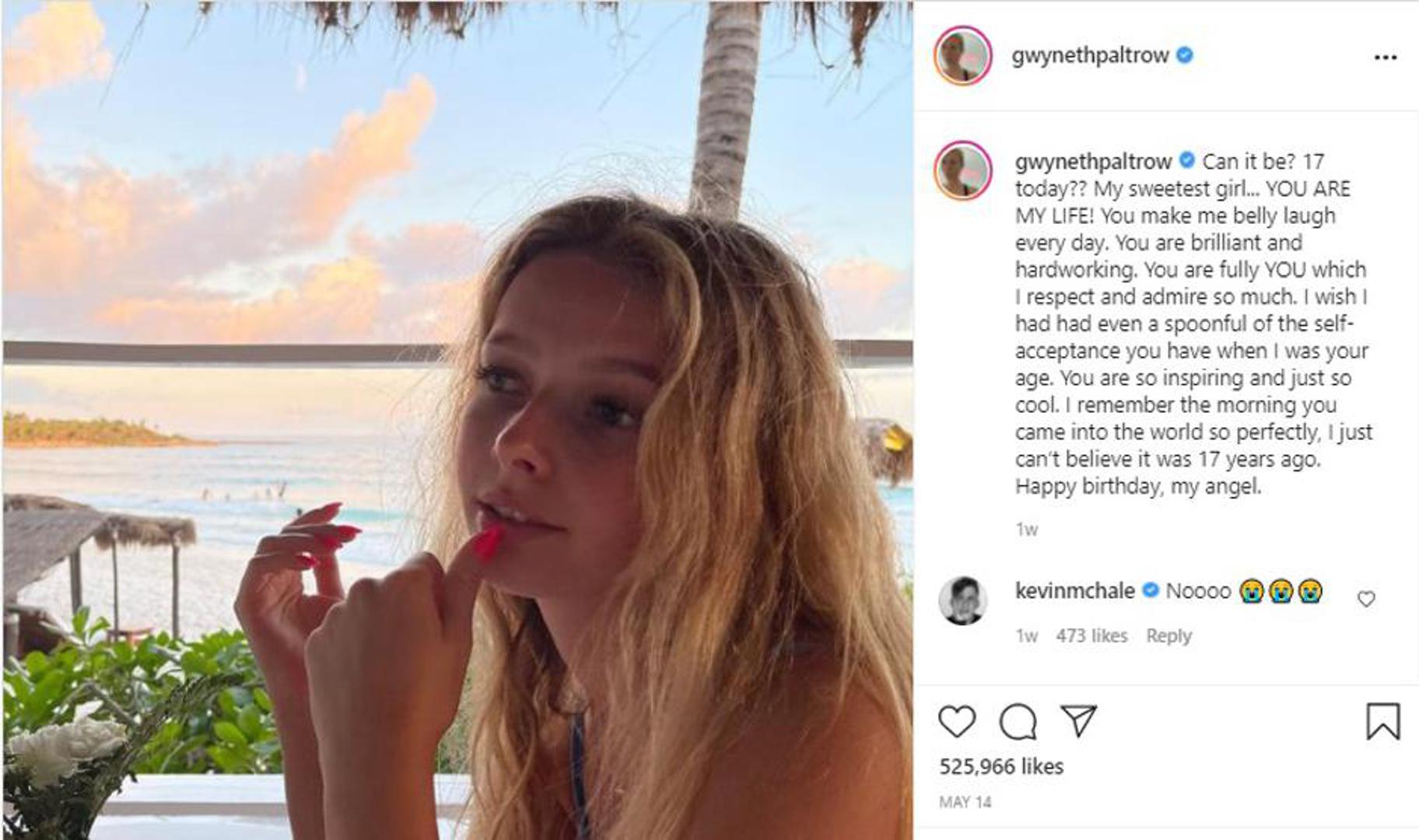Open gwynethpaltrow avatar beside the caption
The image size is (1419, 840).
[x=963, y=170]
